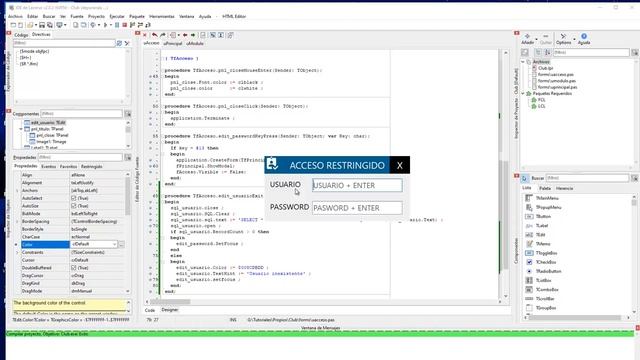The height and width of the screenshot is (360, 640).
Task: Click the Redo arrow in editor toolbar
Action: (x=163, y=35)
